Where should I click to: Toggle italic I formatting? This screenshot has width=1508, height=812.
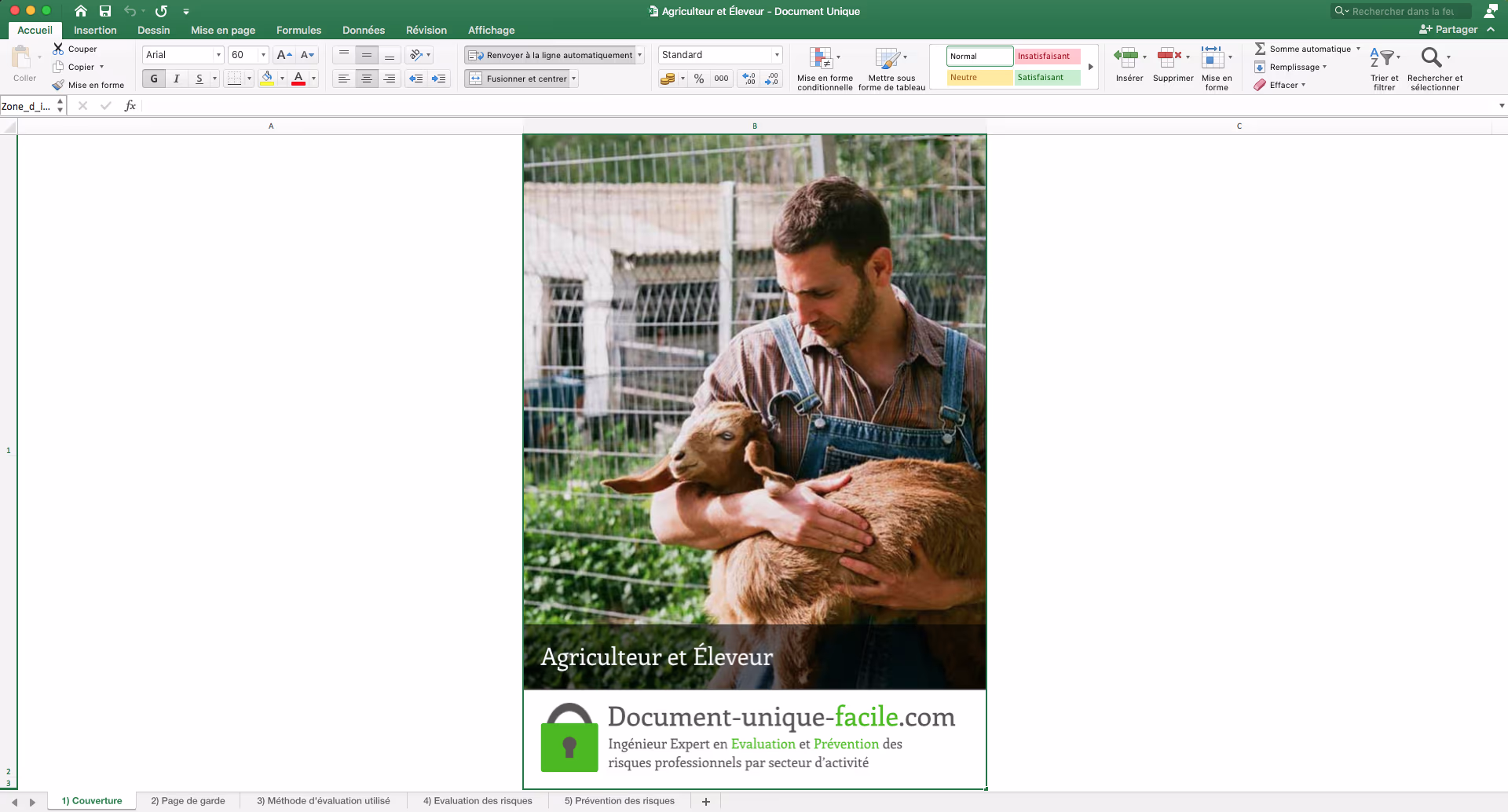[177, 79]
